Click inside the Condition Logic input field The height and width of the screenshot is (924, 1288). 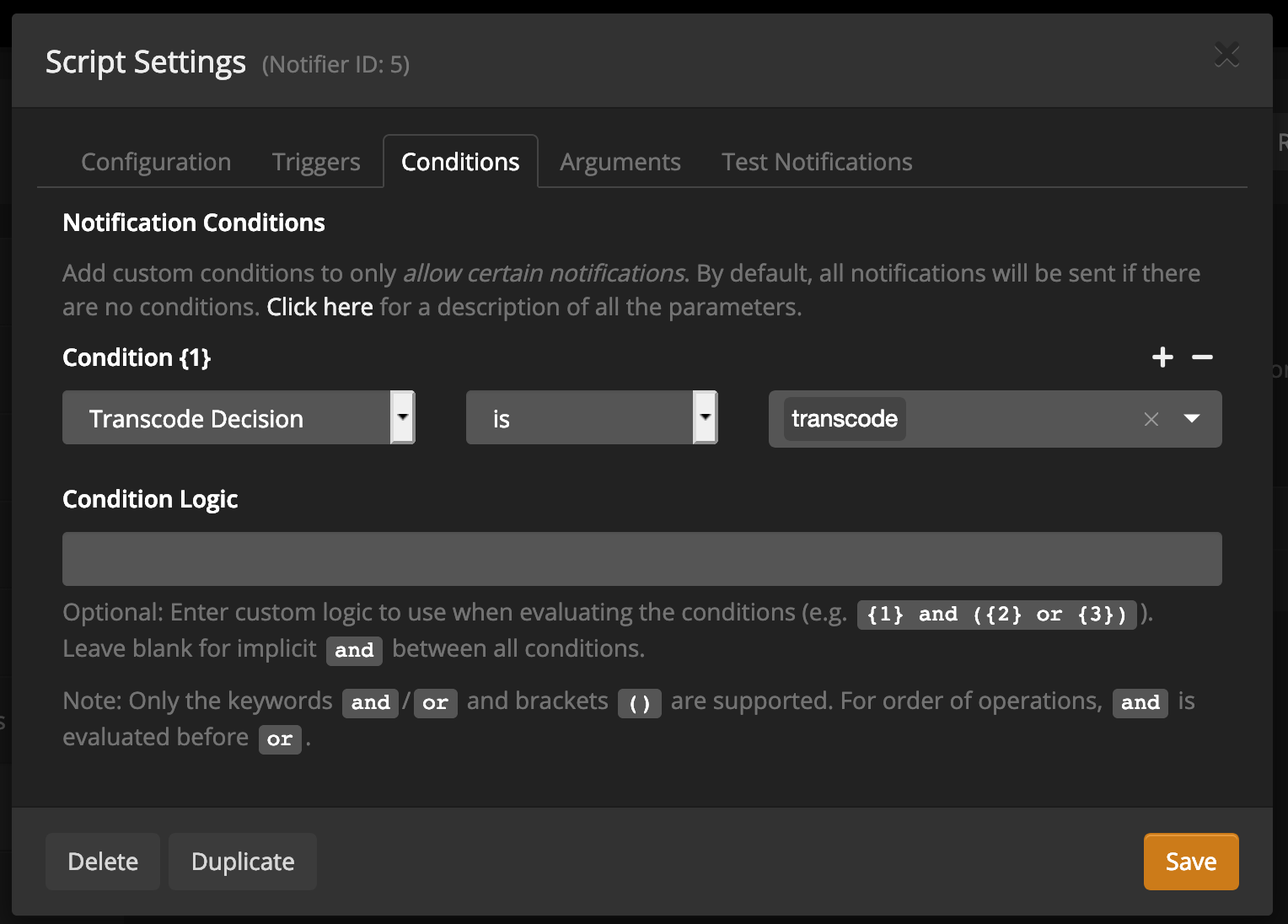[x=641, y=558]
